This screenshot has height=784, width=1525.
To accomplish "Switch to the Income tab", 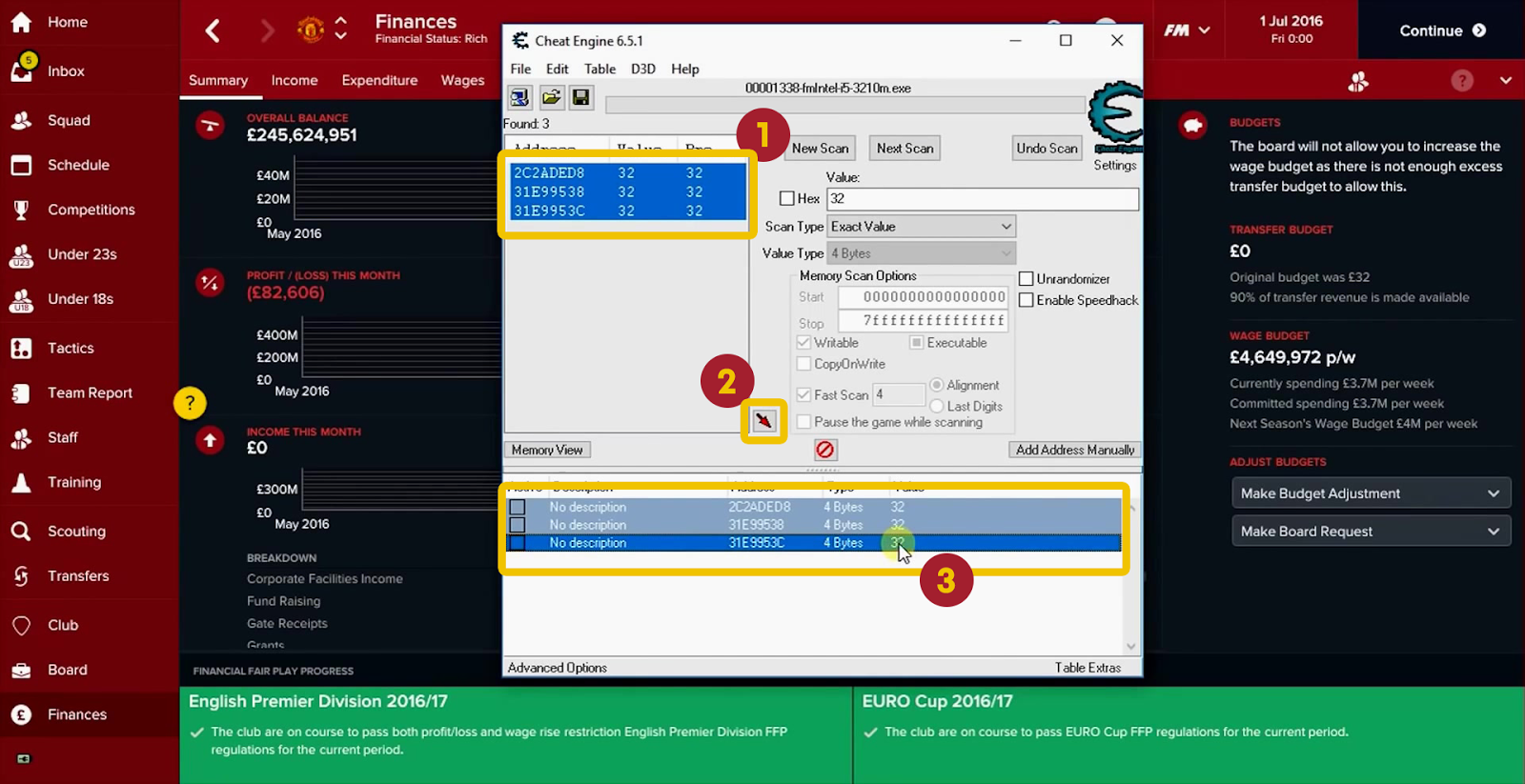I will [x=295, y=80].
